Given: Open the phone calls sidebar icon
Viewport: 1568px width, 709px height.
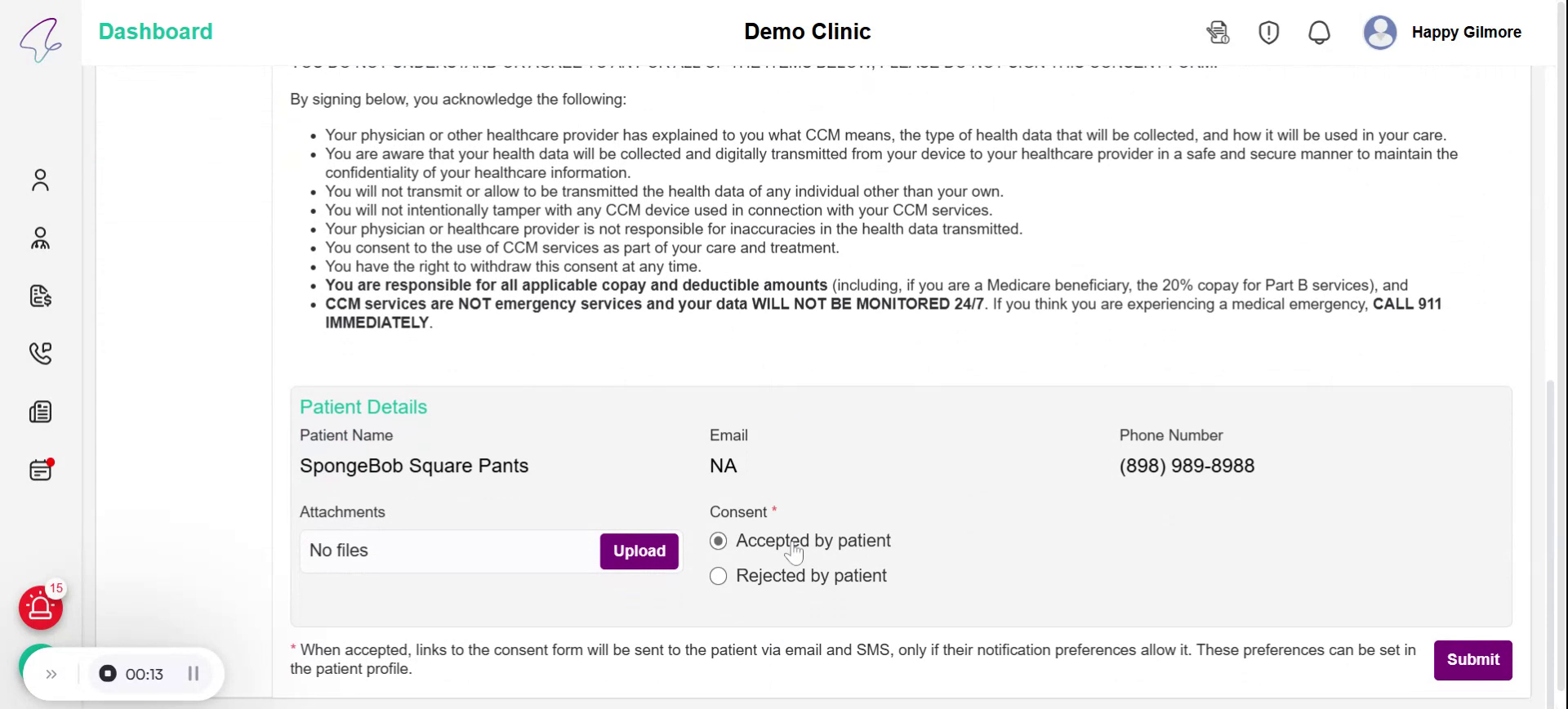Looking at the screenshot, I should [40, 353].
